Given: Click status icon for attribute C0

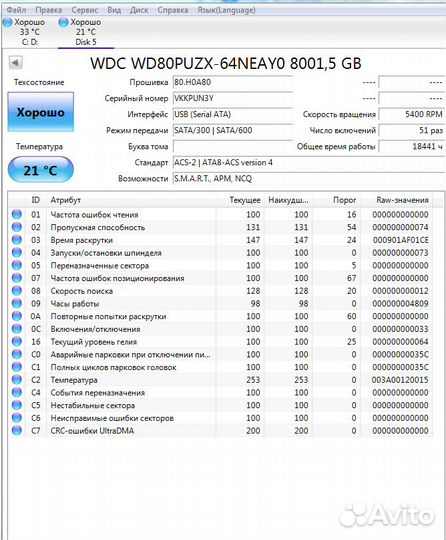Looking at the screenshot, I should click(17, 354).
